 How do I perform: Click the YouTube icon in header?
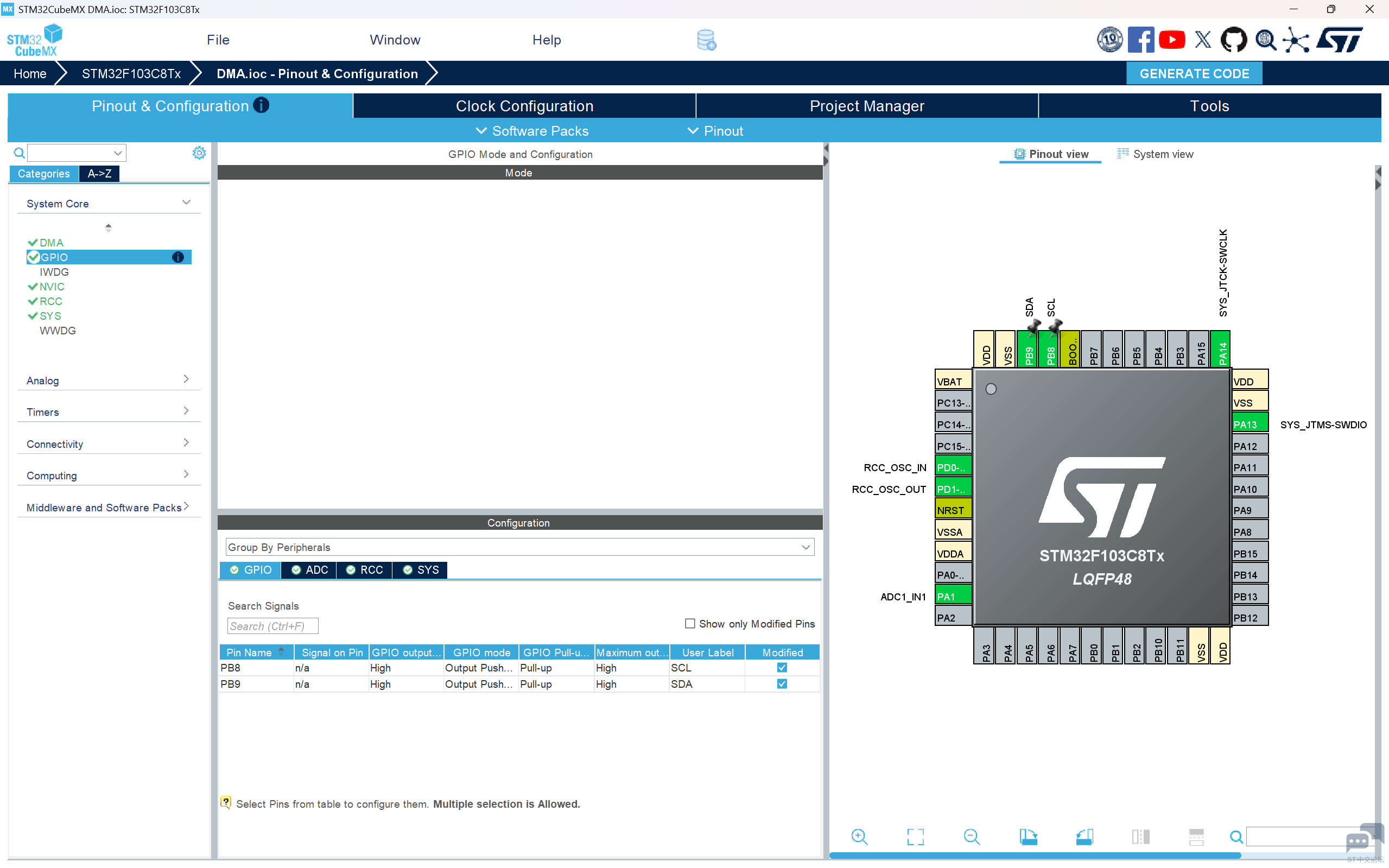[x=1171, y=40]
